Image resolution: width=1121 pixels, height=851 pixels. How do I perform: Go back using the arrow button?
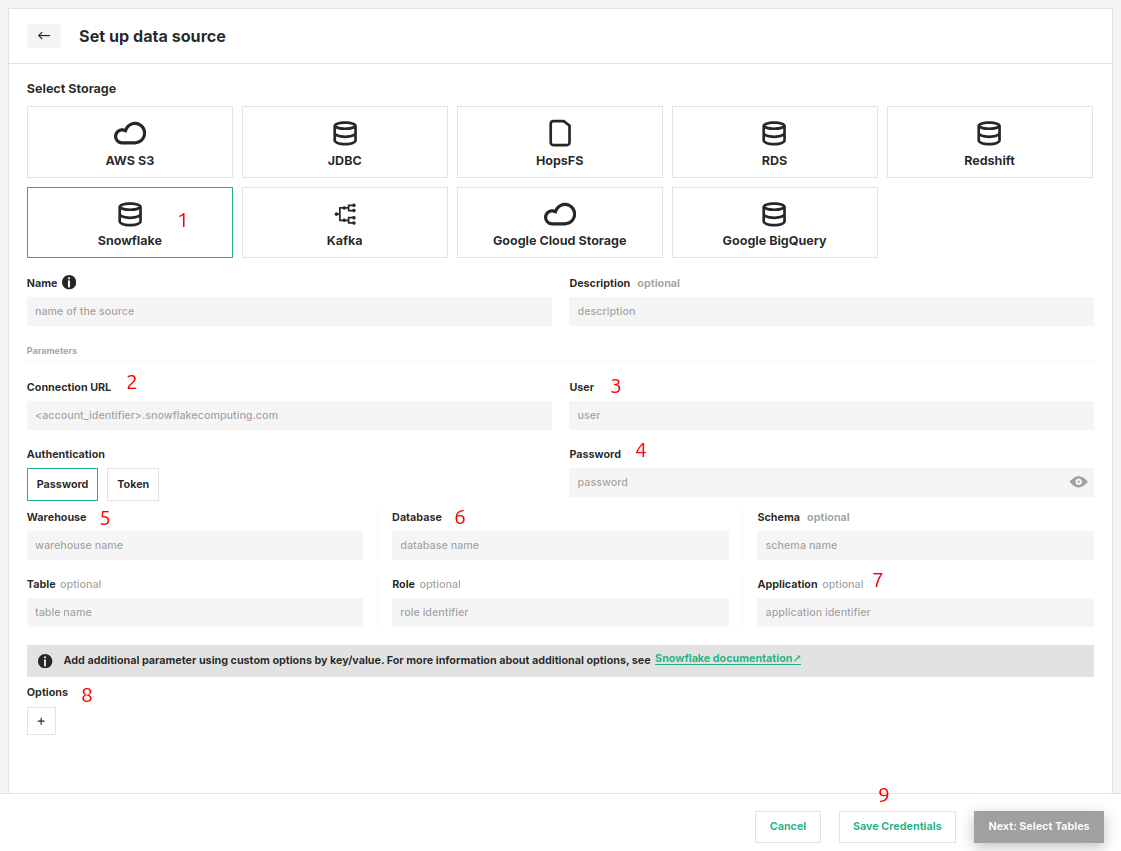click(x=44, y=36)
